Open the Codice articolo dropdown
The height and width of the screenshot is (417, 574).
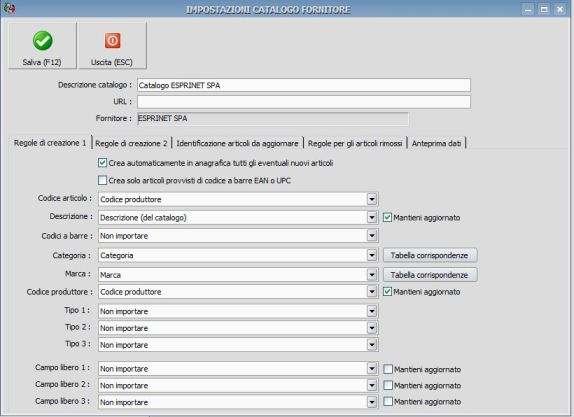click(372, 199)
